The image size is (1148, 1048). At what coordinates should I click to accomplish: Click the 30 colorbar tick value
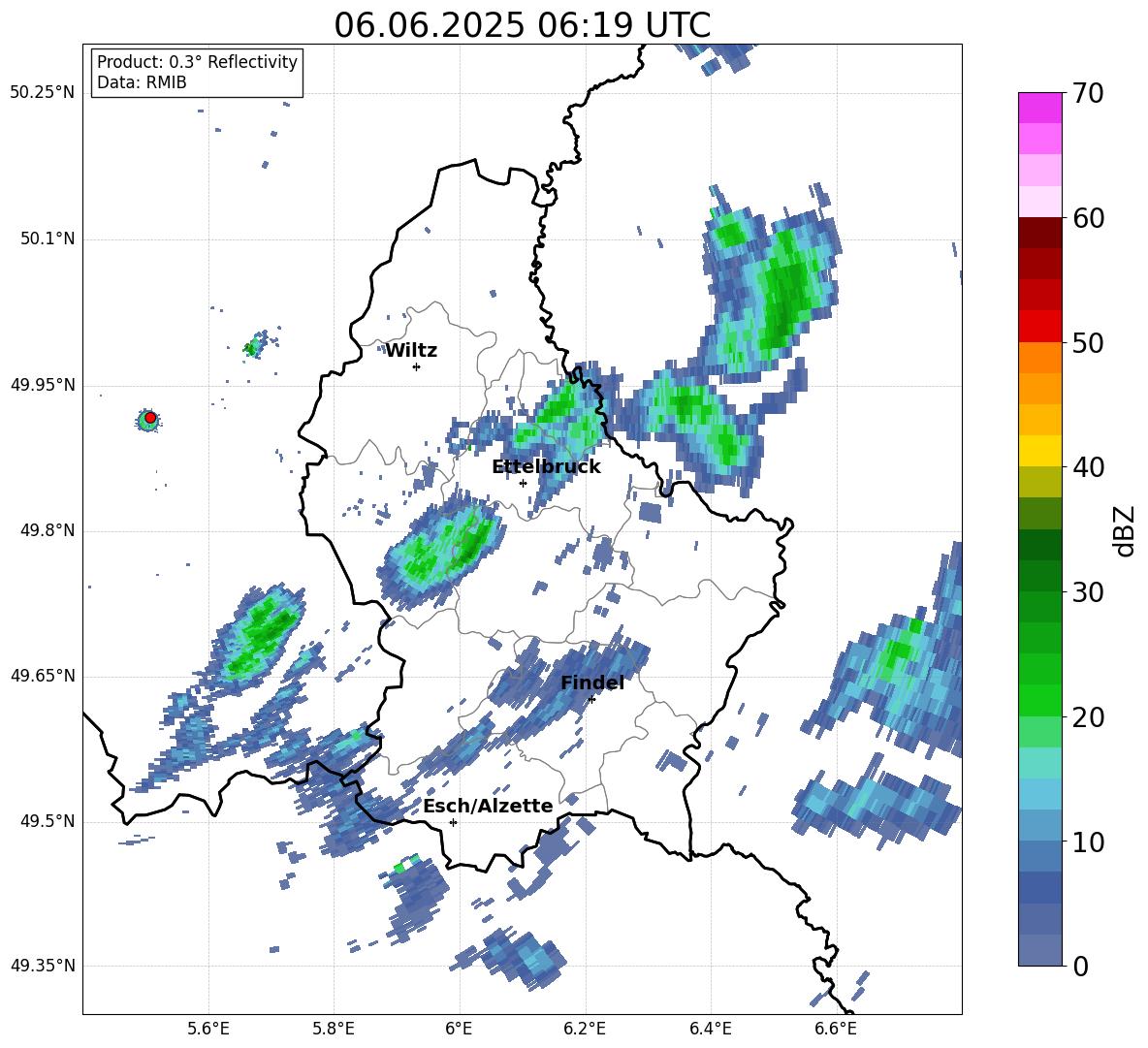tap(1088, 591)
